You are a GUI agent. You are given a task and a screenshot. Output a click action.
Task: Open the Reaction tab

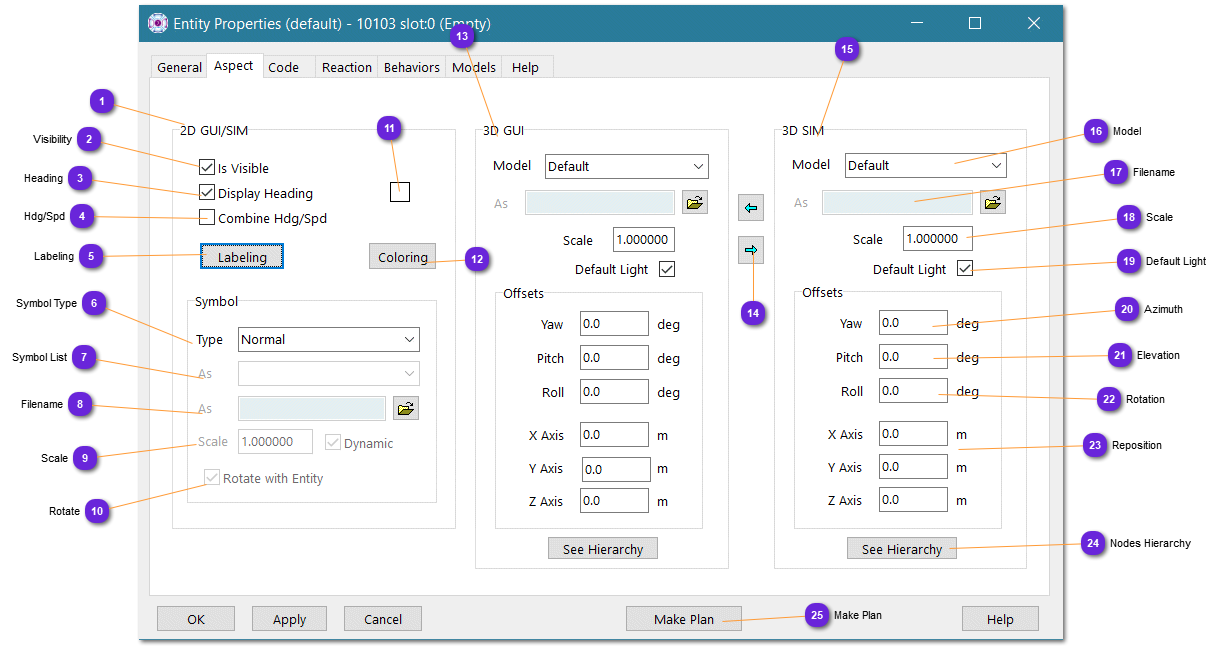click(347, 67)
